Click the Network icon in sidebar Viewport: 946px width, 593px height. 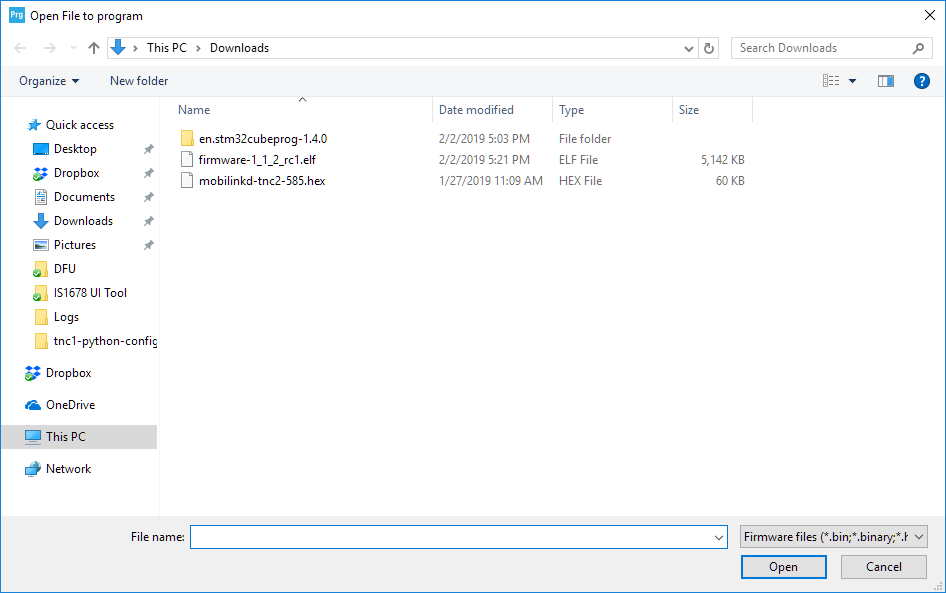pos(33,469)
